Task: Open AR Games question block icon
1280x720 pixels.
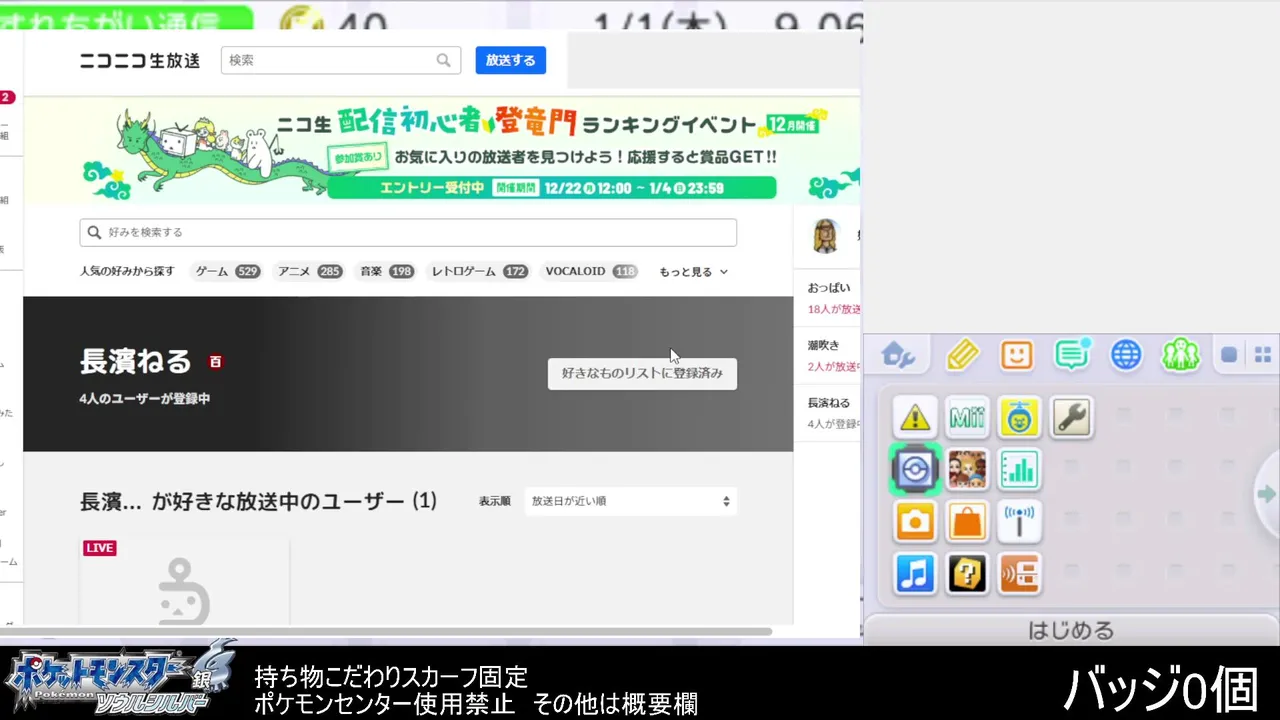Action: click(x=967, y=573)
